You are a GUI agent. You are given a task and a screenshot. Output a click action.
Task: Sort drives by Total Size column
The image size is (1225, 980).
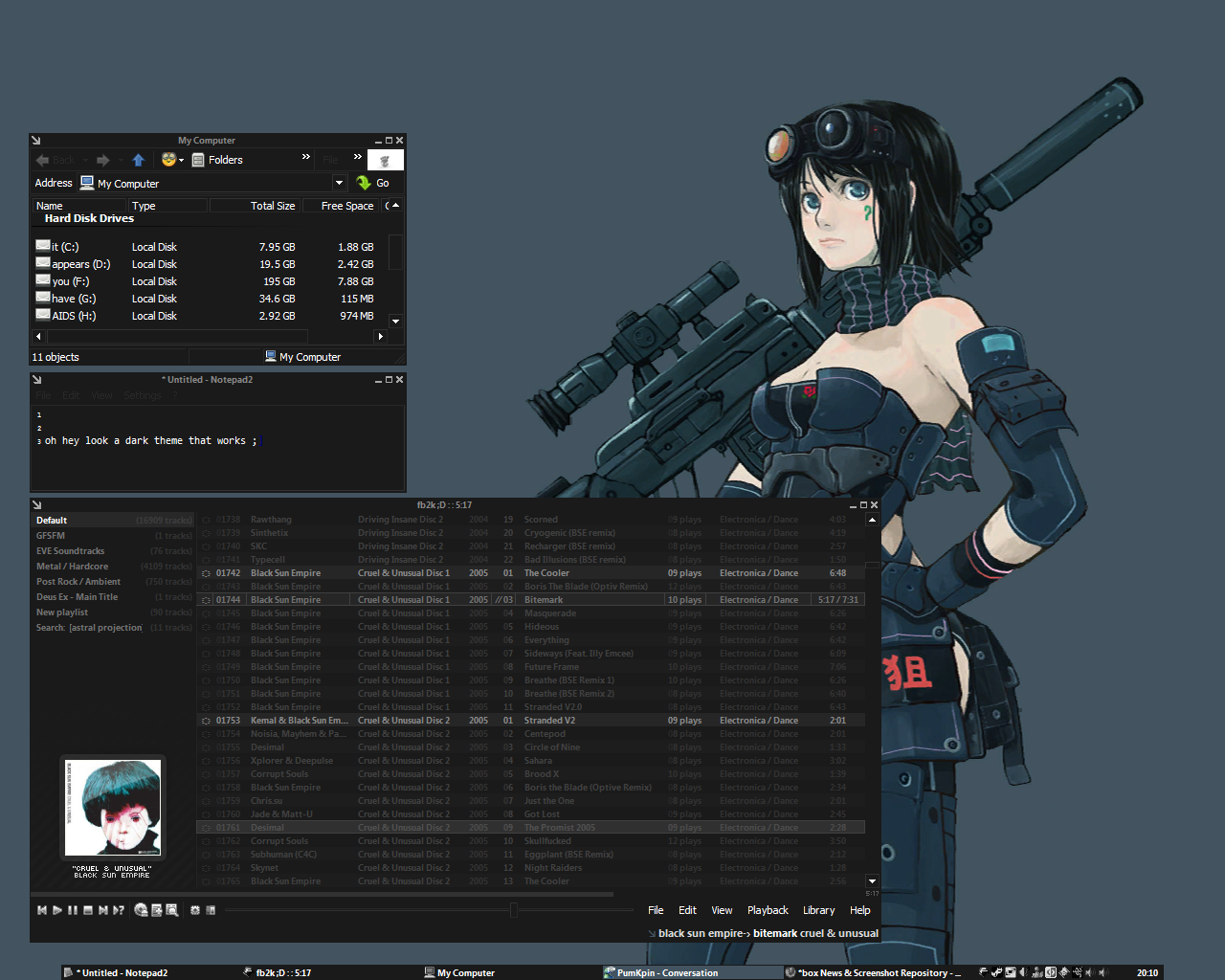pos(255,206)
